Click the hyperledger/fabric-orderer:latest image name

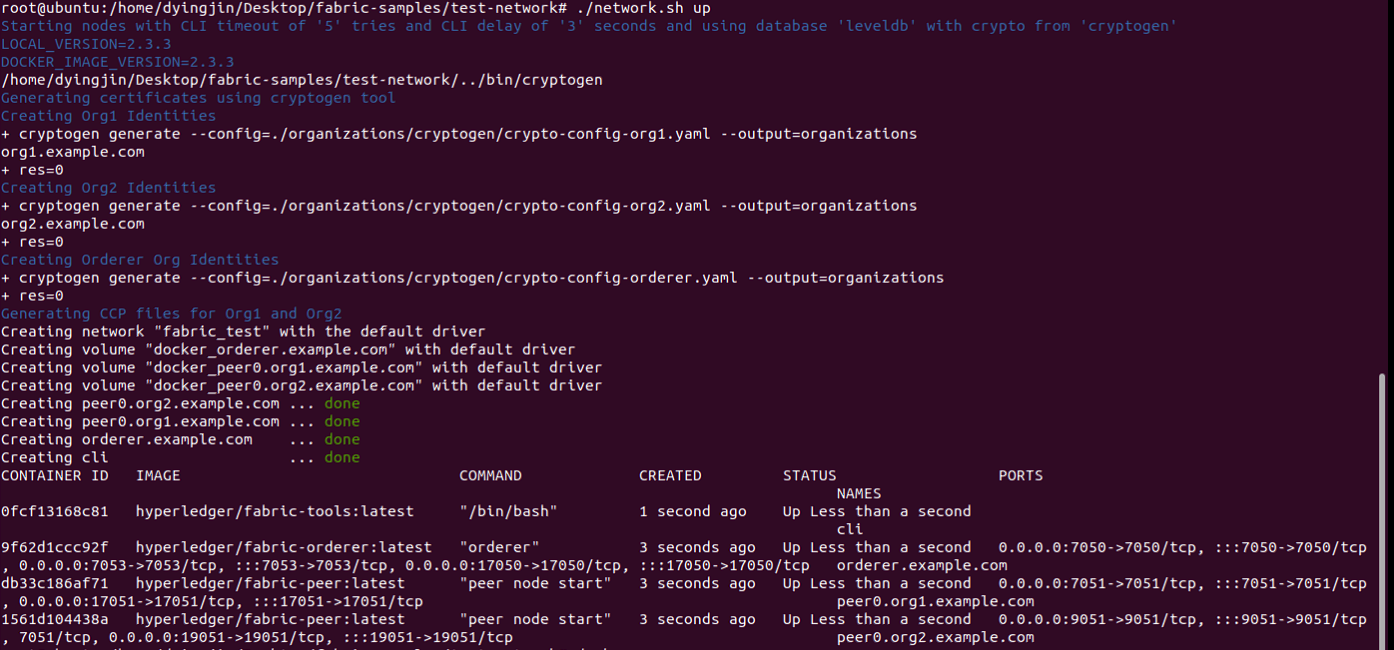[284, 548]
